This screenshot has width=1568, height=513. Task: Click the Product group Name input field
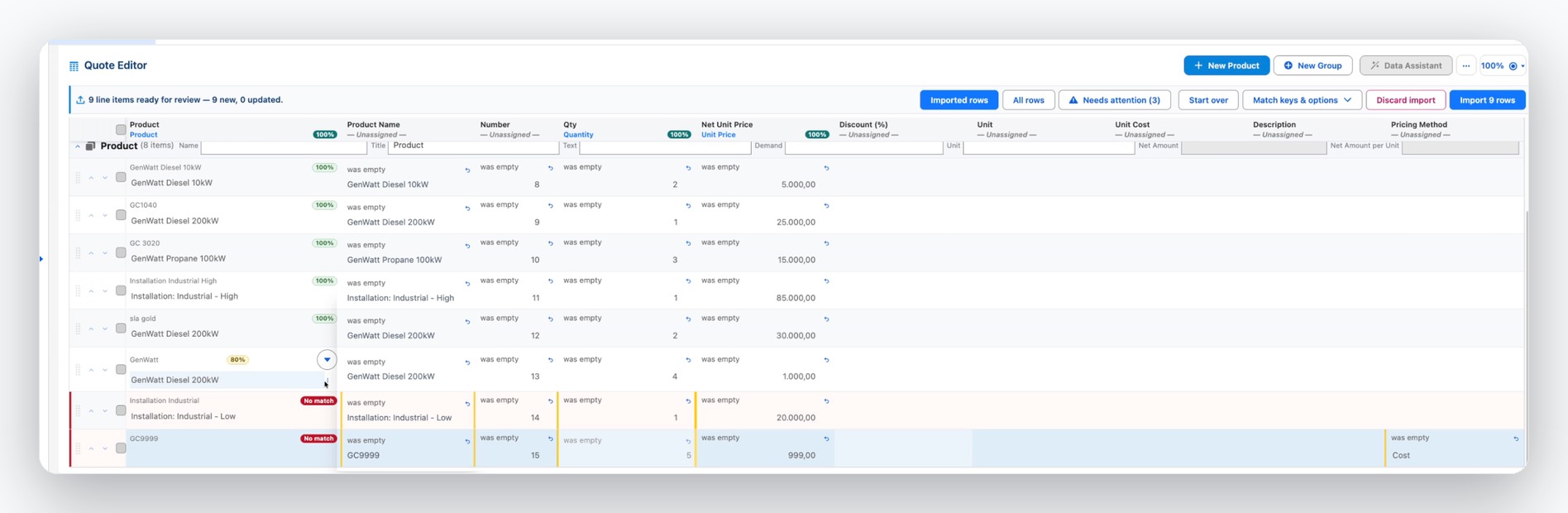(x=283, y=146)
